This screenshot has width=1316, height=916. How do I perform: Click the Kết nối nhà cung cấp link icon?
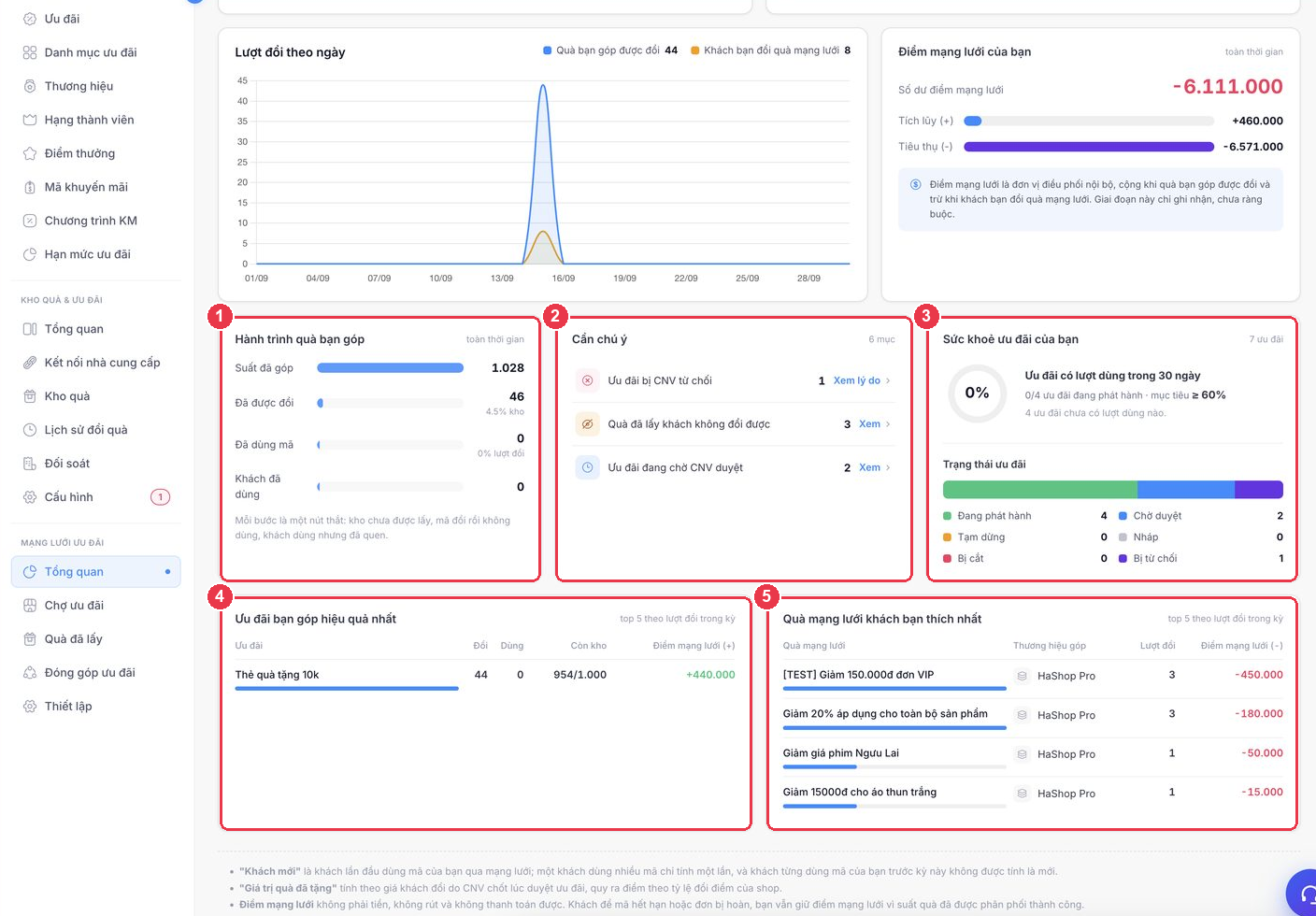pyautogui.click(x=30, y=363)
